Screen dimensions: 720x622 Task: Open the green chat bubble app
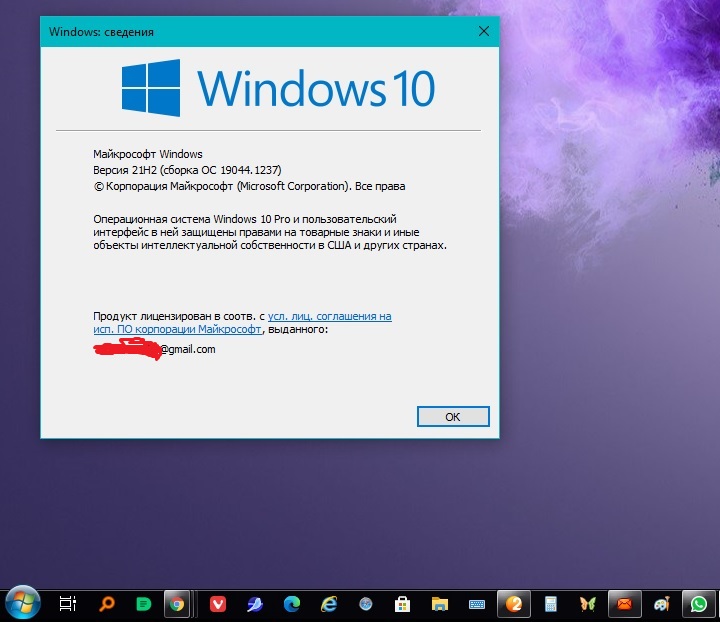(144, 604)
